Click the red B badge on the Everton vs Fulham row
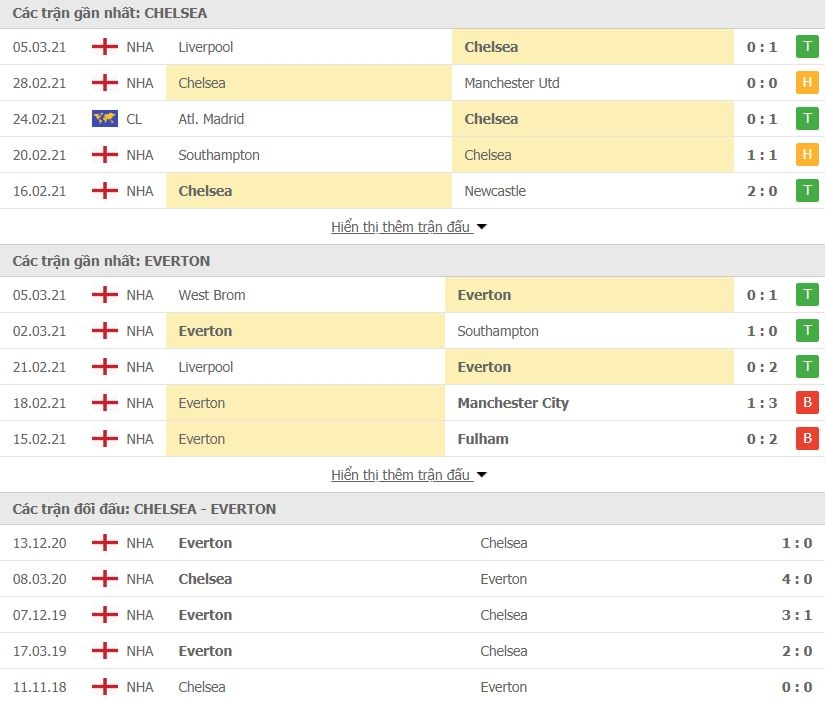Viewport: 825px width, 701px height. pyautogui.click(x=807, y=439)
